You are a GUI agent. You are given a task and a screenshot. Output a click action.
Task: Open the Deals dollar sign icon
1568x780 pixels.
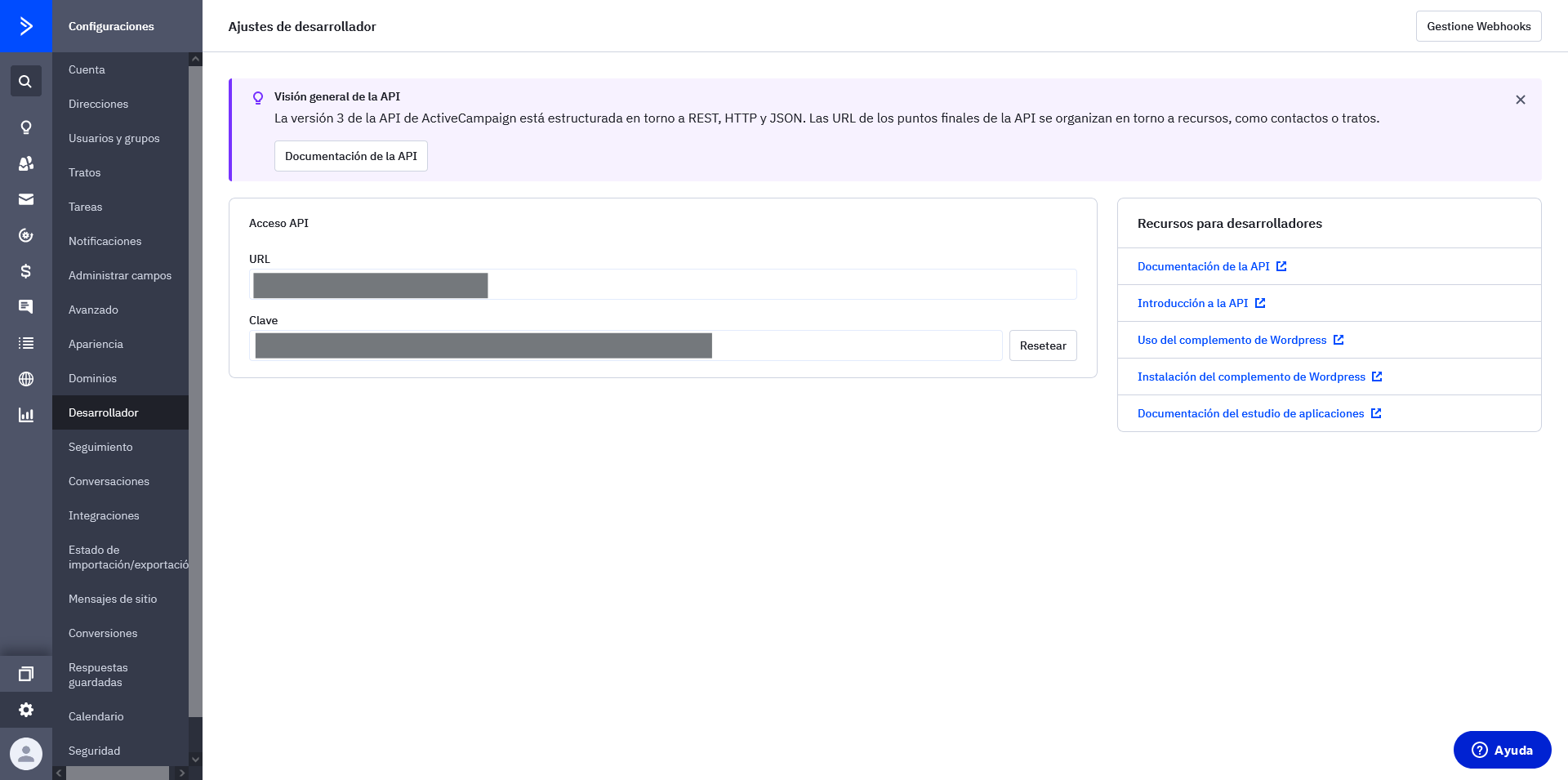click(x=26, y=271)
